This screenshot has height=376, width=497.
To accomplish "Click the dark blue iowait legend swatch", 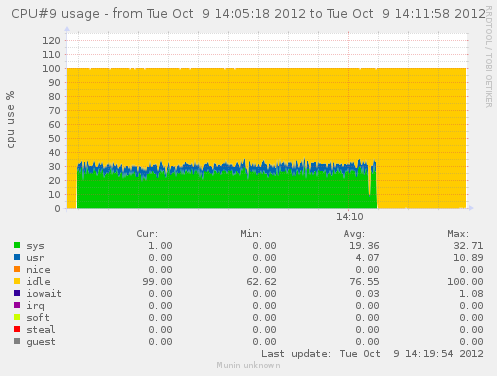I will [17, 293].
